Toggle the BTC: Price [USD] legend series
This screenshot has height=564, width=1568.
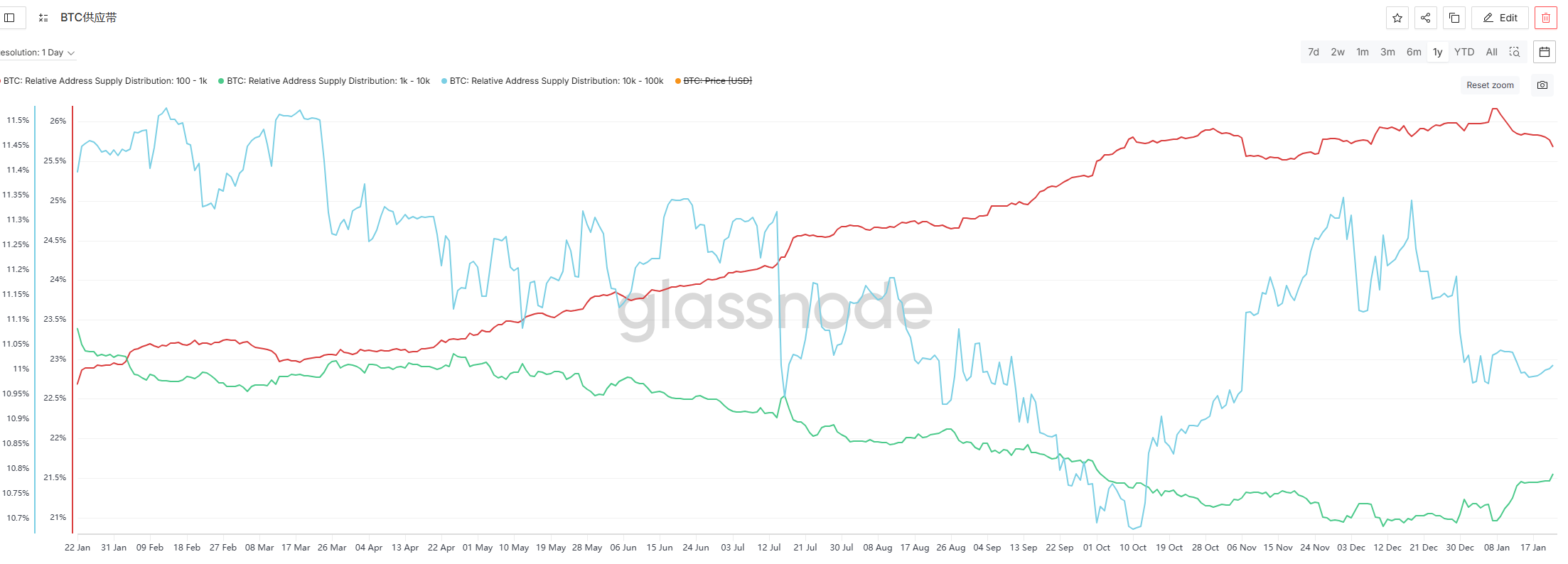[717, 81]
